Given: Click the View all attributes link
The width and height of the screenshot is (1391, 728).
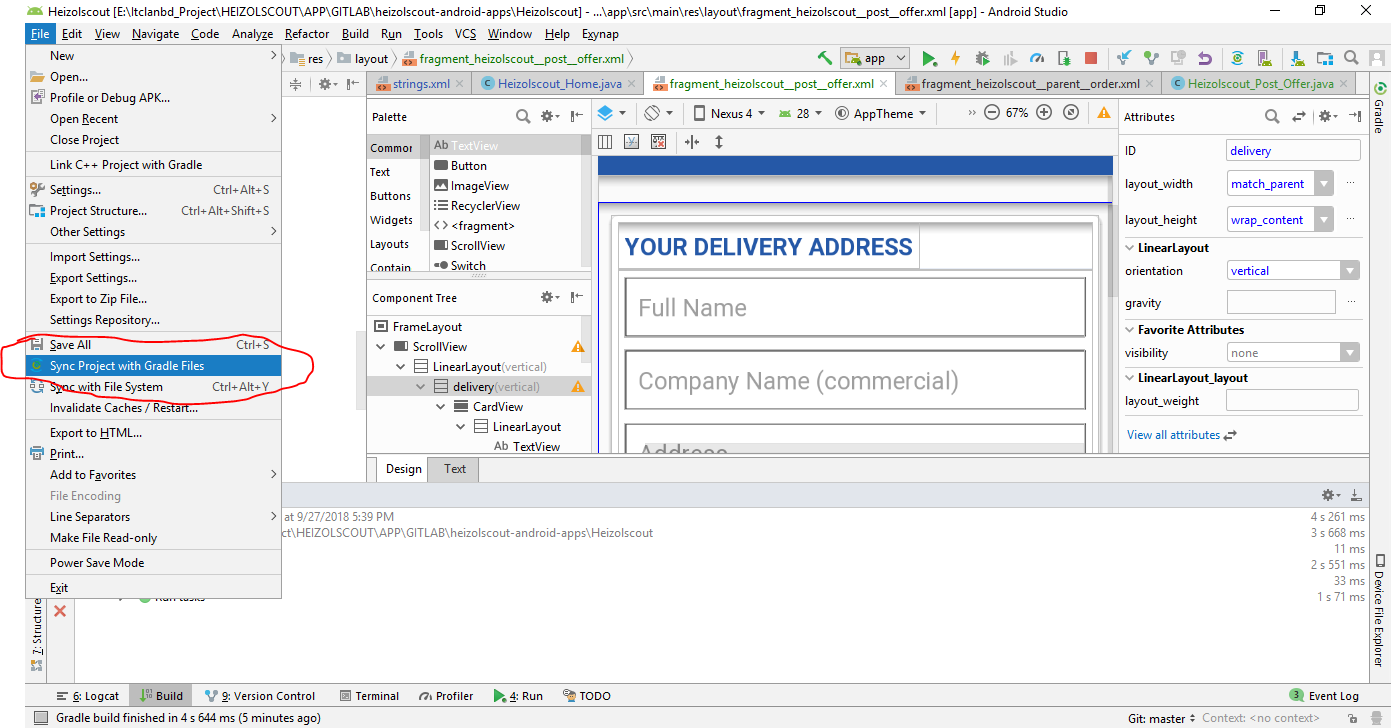Looking at the screenshot, I should (1173, 435).
